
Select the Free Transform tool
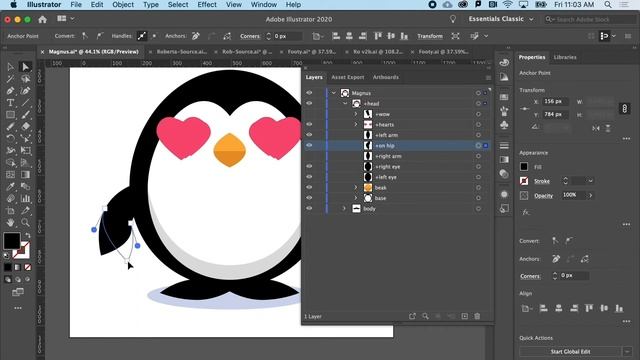click(26, 151)
